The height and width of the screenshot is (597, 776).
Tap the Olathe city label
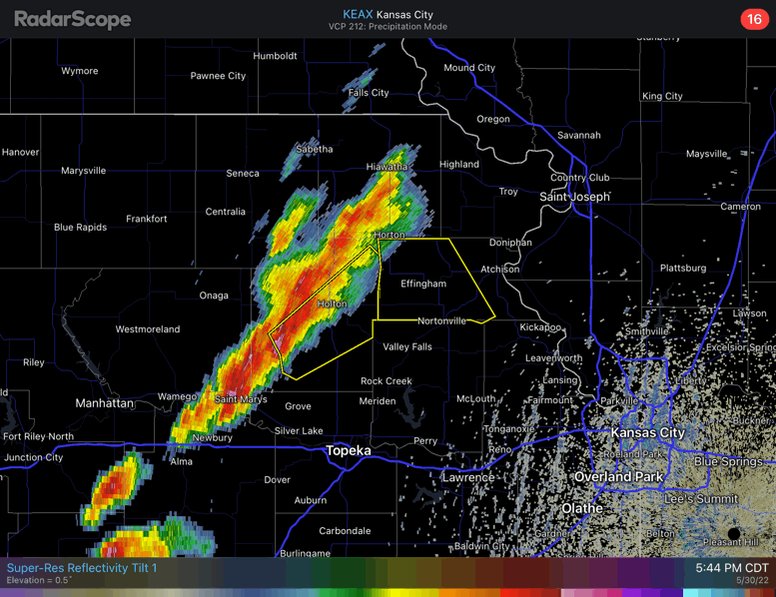(x=582, y=508)
